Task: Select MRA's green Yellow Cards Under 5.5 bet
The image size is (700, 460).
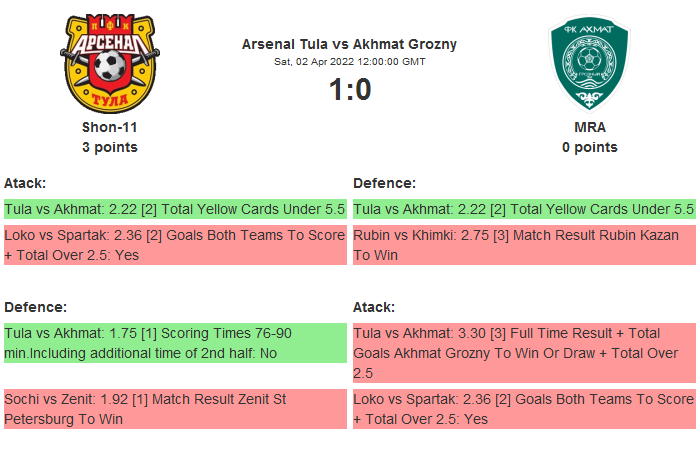Action: [x=524, y=209]
